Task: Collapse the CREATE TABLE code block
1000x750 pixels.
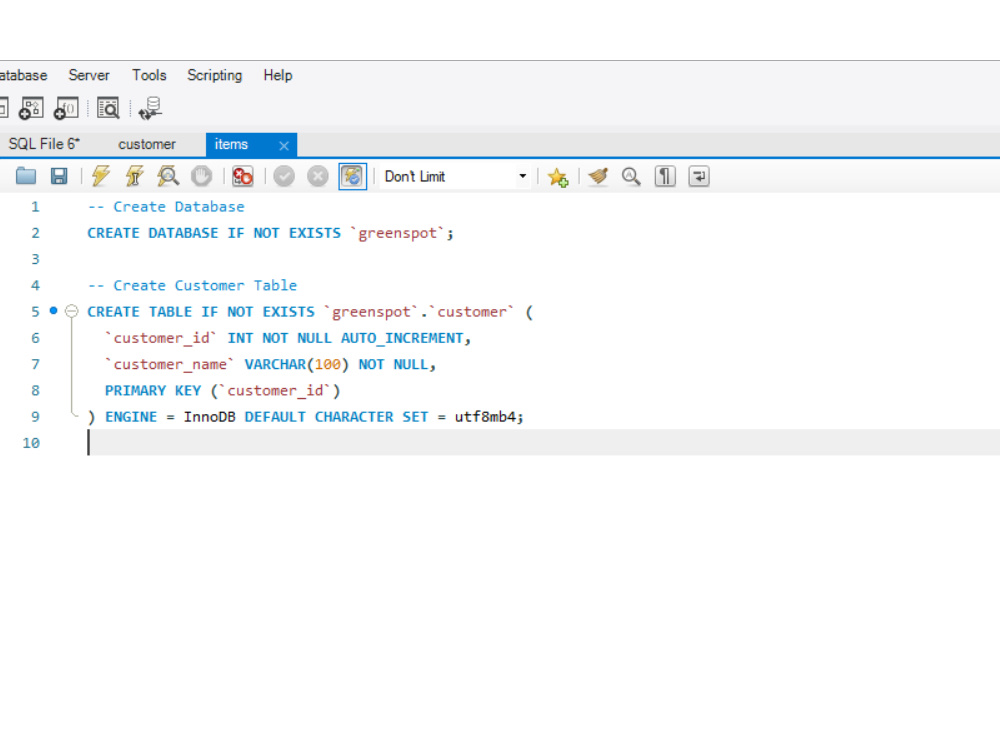Action: (71, 311)
